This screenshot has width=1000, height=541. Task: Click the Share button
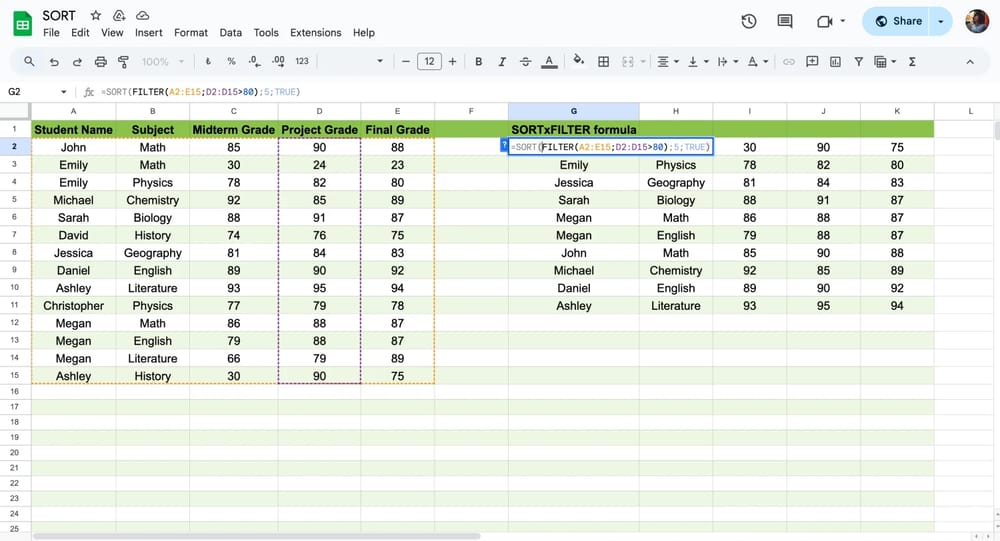[898, 21]
